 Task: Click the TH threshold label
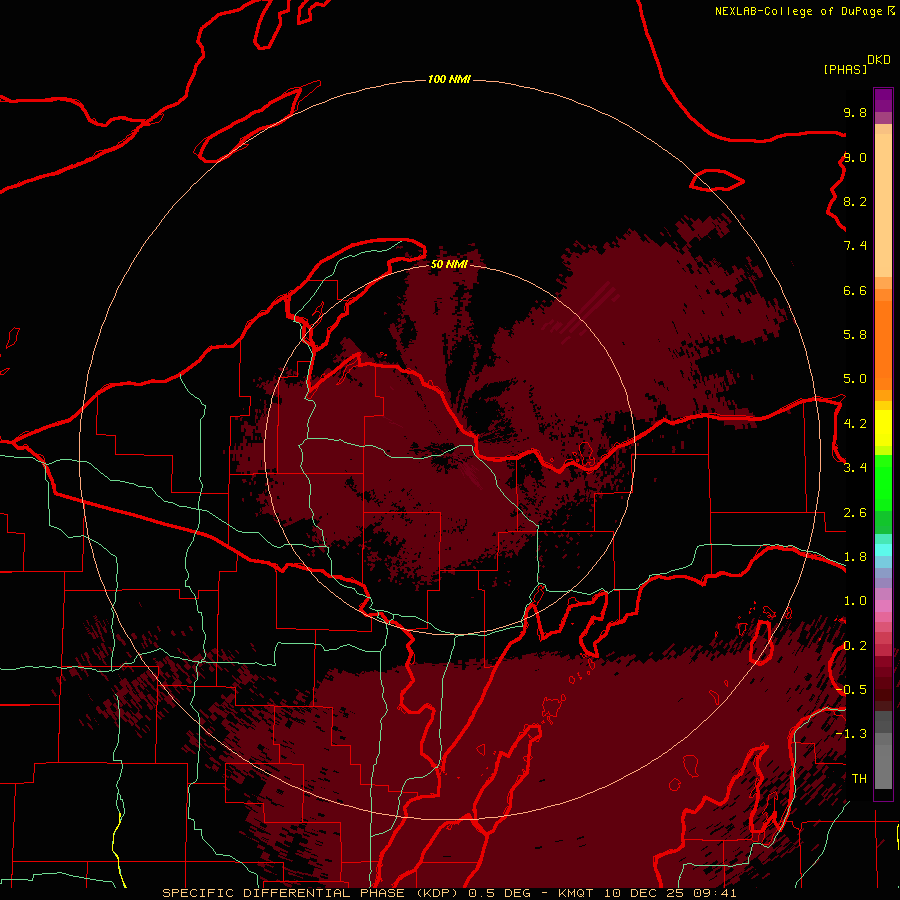(x=859, y=779)
